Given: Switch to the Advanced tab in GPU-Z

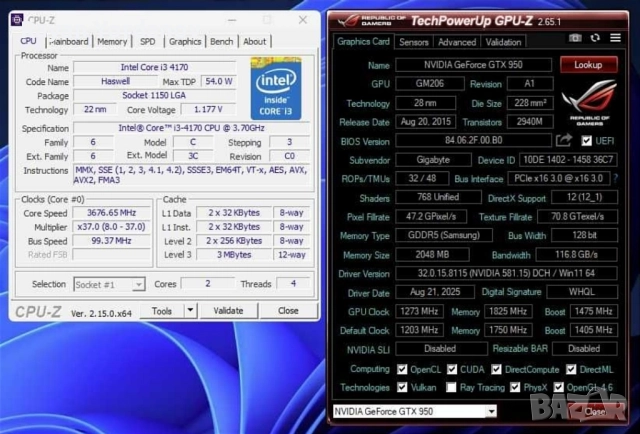Looking at the screenshot, I should (457, 42).
